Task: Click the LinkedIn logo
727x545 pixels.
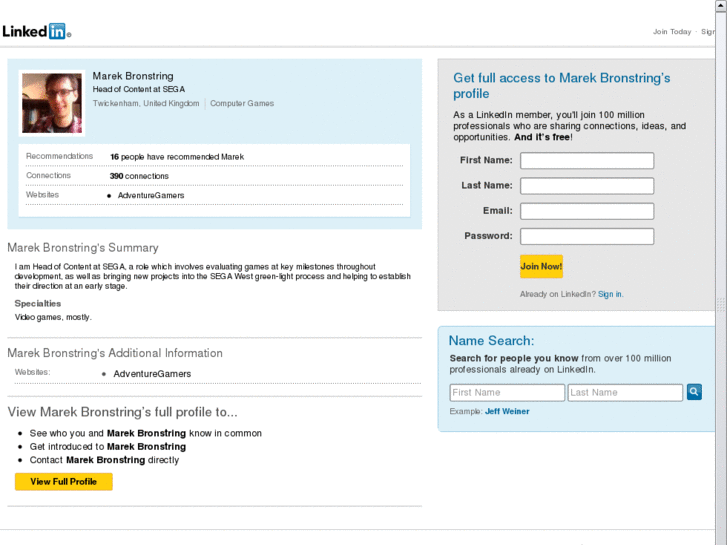Action: pos(36,31)
